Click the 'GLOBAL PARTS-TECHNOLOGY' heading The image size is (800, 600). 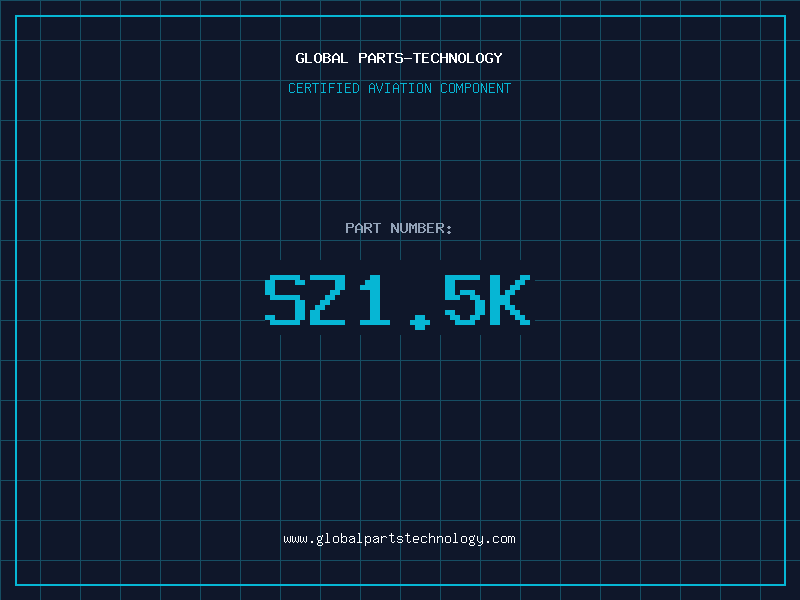click(399, 58)
